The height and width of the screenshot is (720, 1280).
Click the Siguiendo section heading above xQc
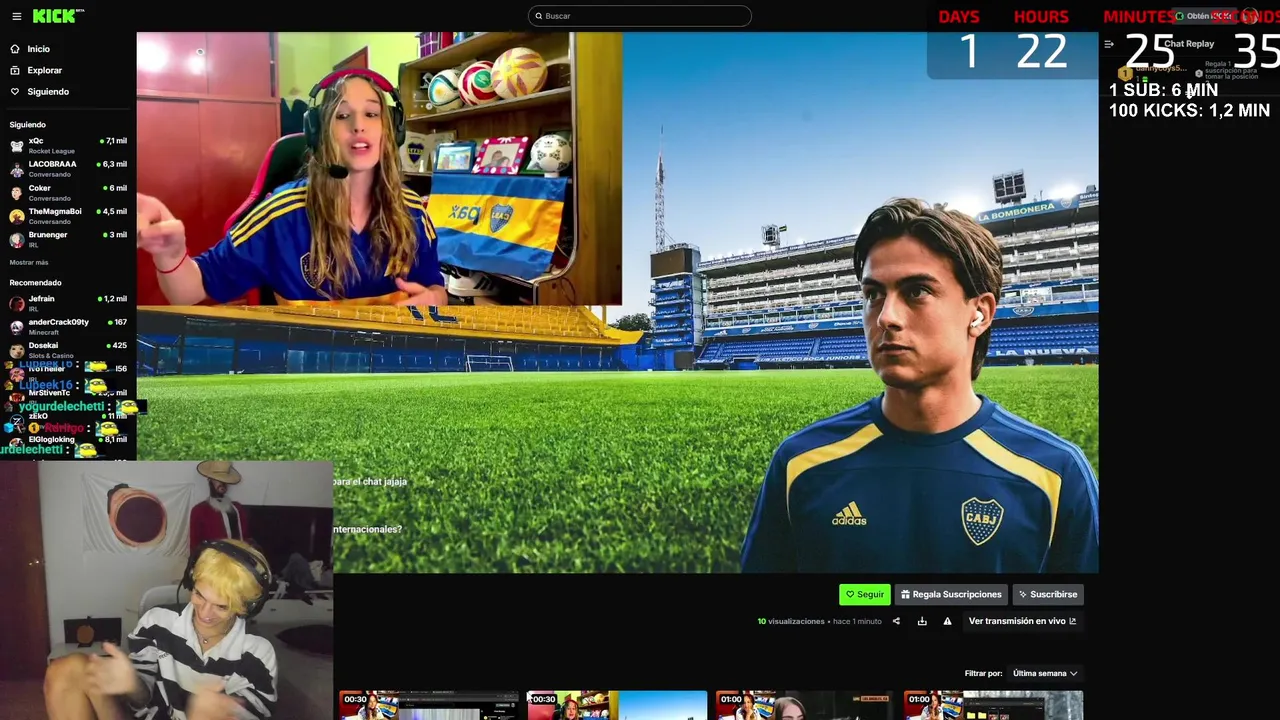coord(28,125)
